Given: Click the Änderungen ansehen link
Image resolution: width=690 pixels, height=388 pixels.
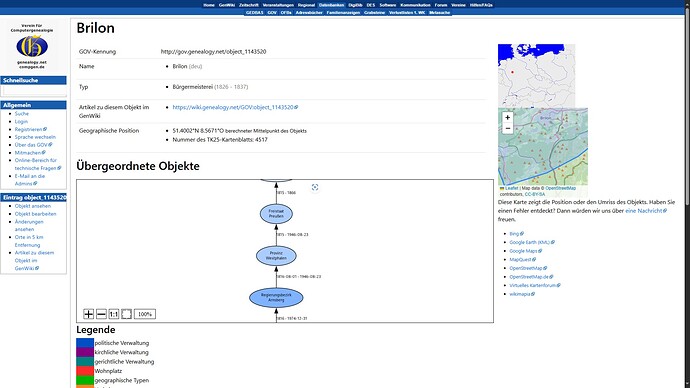Looking at the screenshot, I should [29, 225].
